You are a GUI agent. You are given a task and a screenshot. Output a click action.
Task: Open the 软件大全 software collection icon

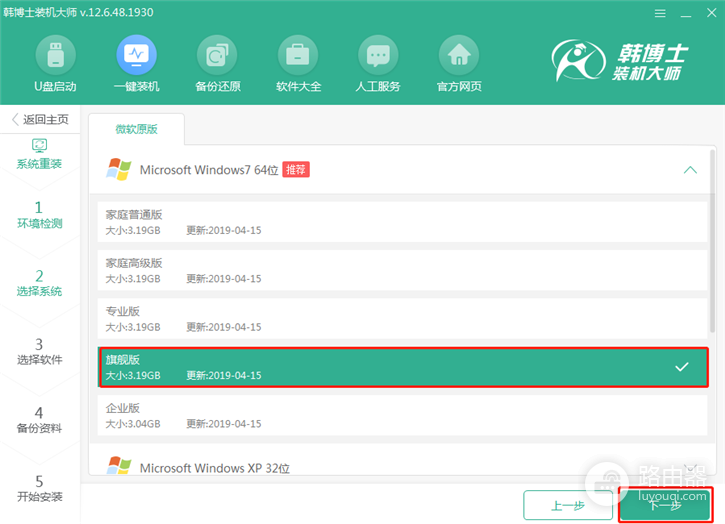pyautogui.click(x=298, y=55)
